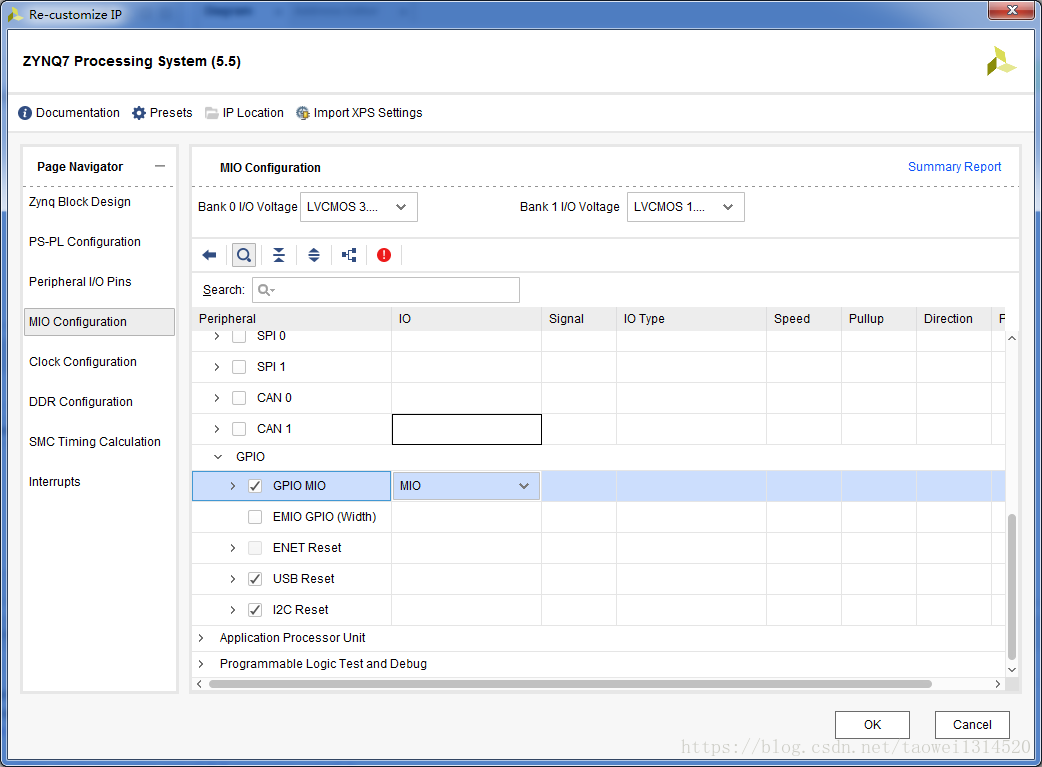1042x767 pixels.
Task: Uncheck the I2C Reset checkbox
Action: (x=255, y=610)
